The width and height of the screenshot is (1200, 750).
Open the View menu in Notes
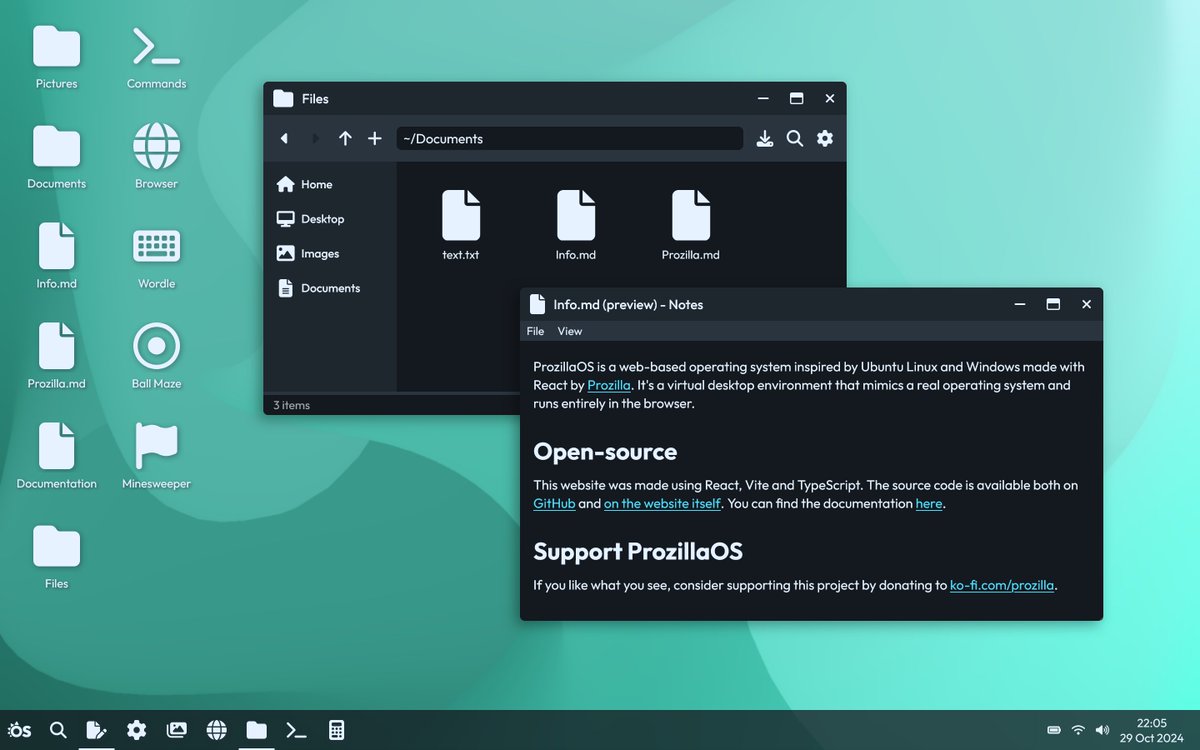click(570, 331)
